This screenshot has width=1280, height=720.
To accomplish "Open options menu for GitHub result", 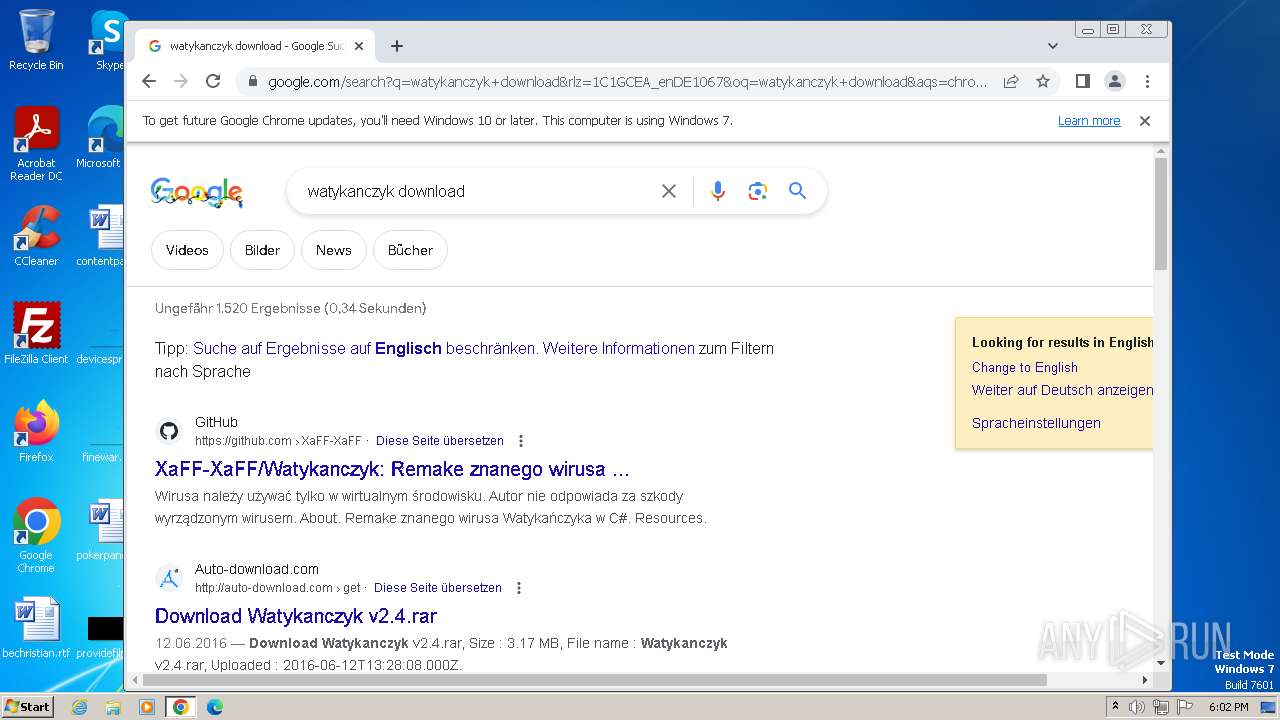I will point(520,441).
